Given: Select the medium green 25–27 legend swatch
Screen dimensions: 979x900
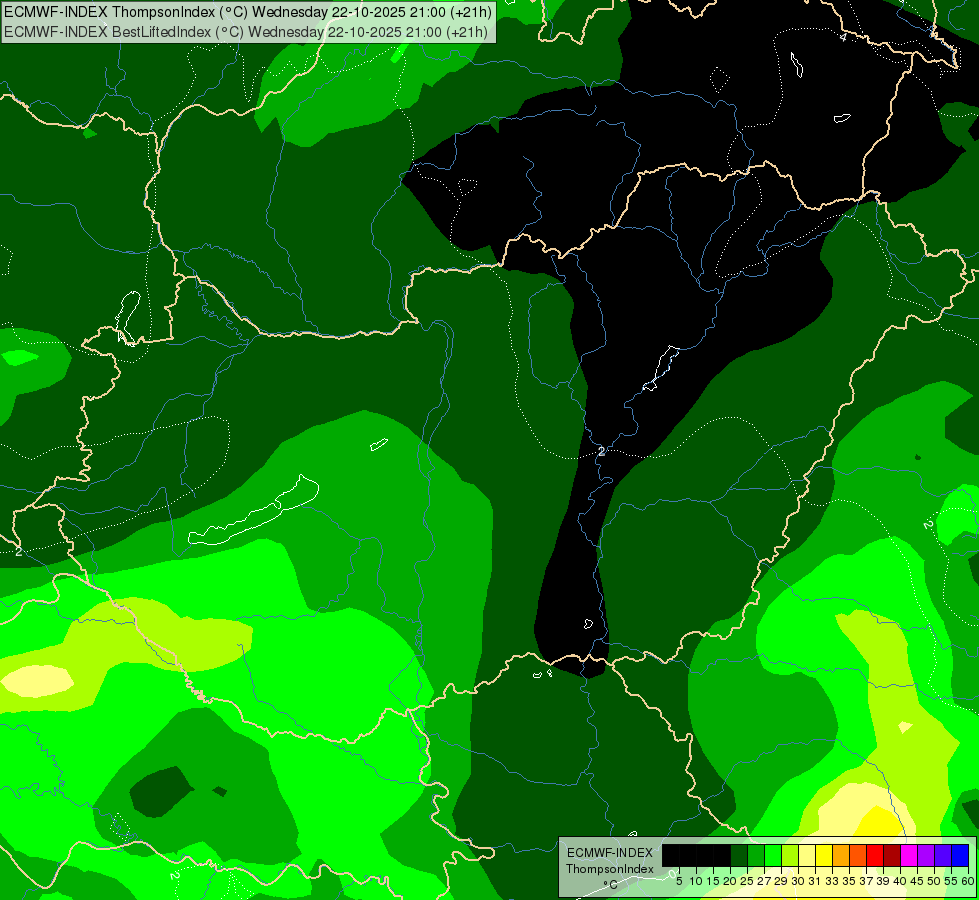Looking at the screenshot, I should click(756, 855).
